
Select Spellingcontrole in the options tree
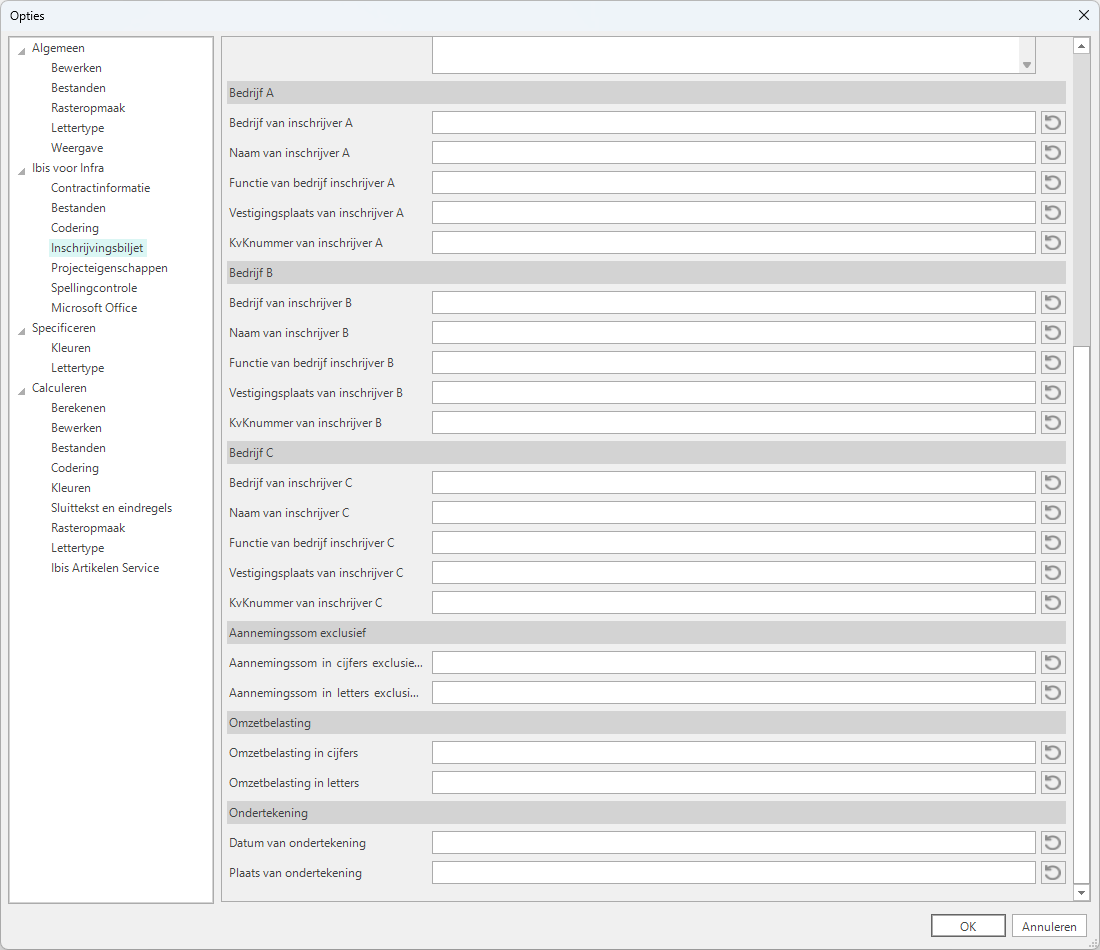pyautogui.click(x=94, y=288)
